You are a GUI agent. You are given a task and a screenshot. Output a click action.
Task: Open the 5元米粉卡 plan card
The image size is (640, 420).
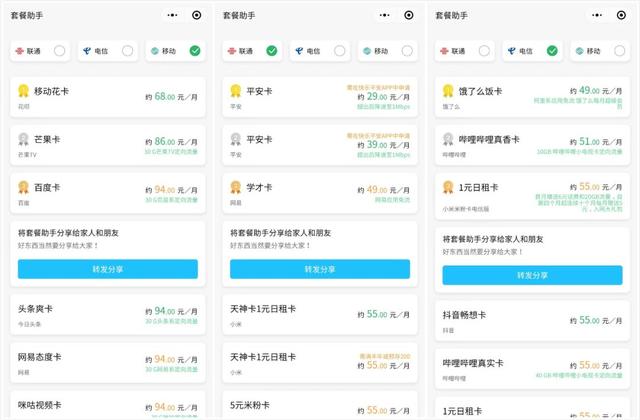click(x=320, y=404)
